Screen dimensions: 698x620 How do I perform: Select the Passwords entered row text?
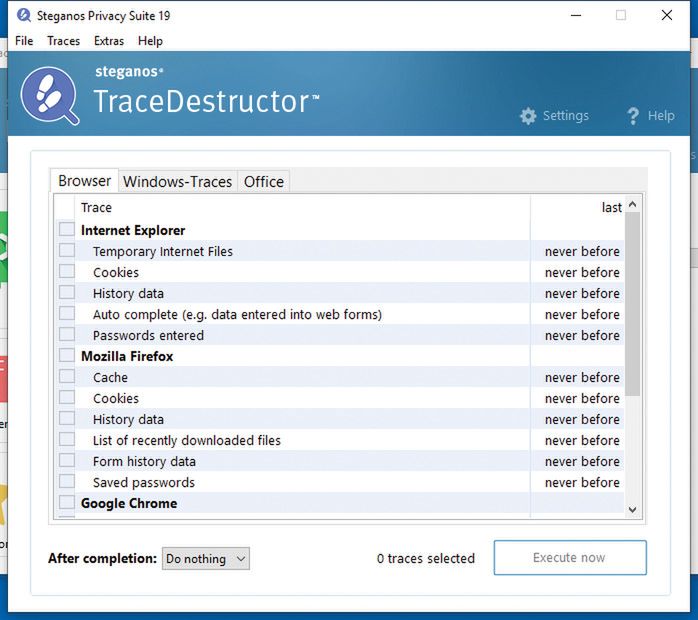148,336
